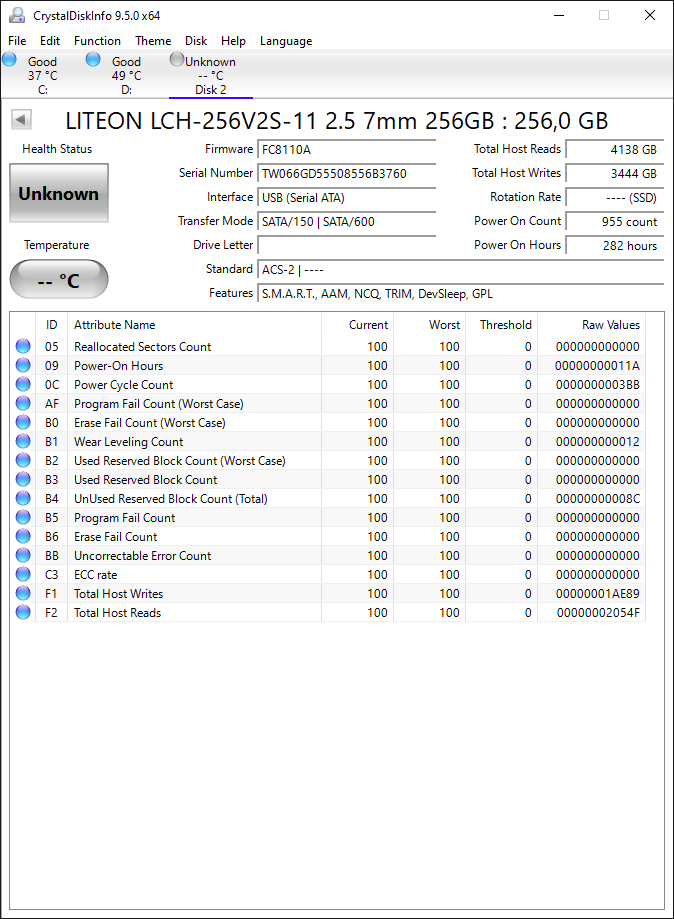The height and width of the screenshot is (919, 674).
Task: Click status orb for Erase Fail Count (Worst Case)
Action: 23,423
